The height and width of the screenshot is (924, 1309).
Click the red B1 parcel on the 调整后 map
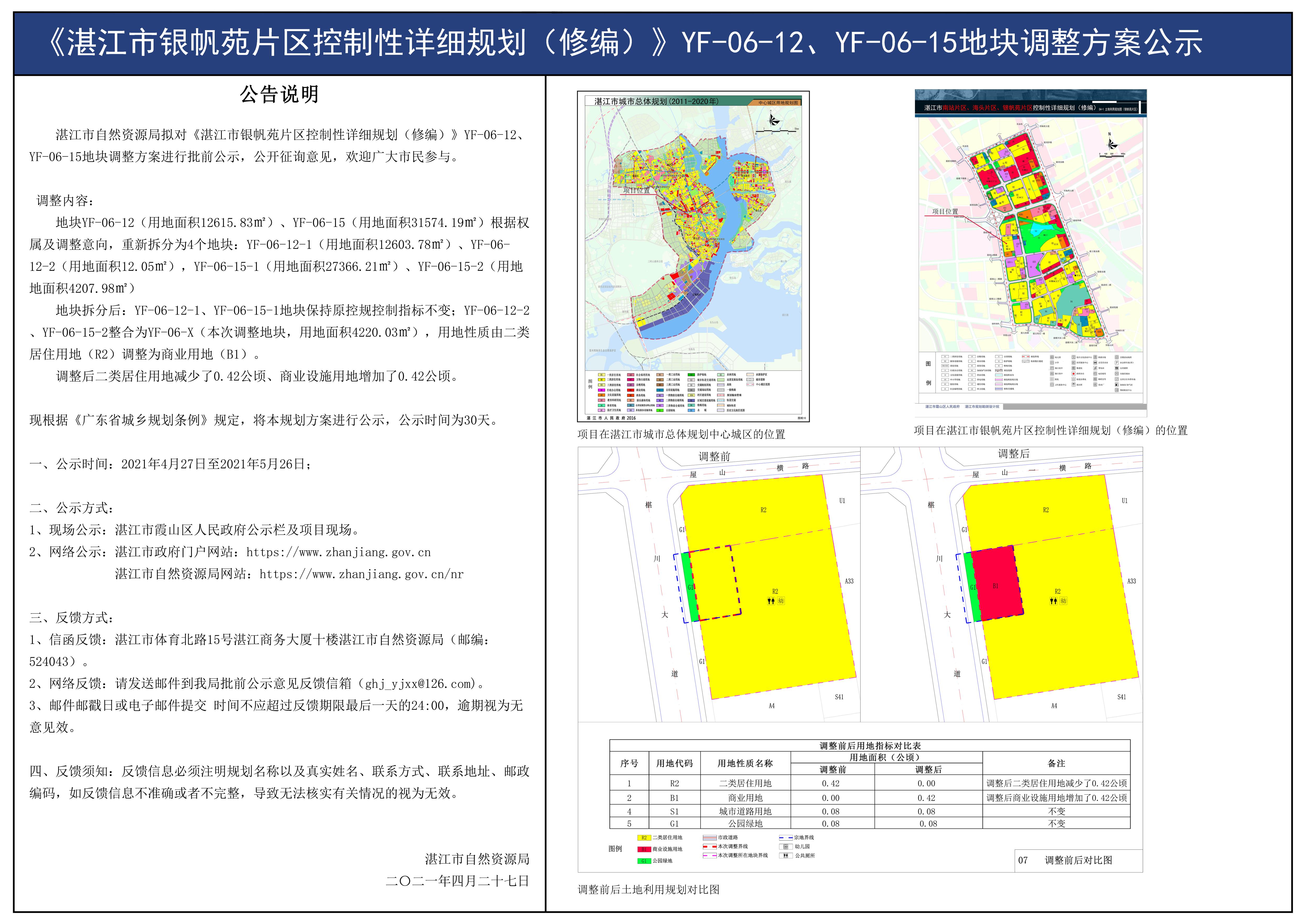(997, 584)
